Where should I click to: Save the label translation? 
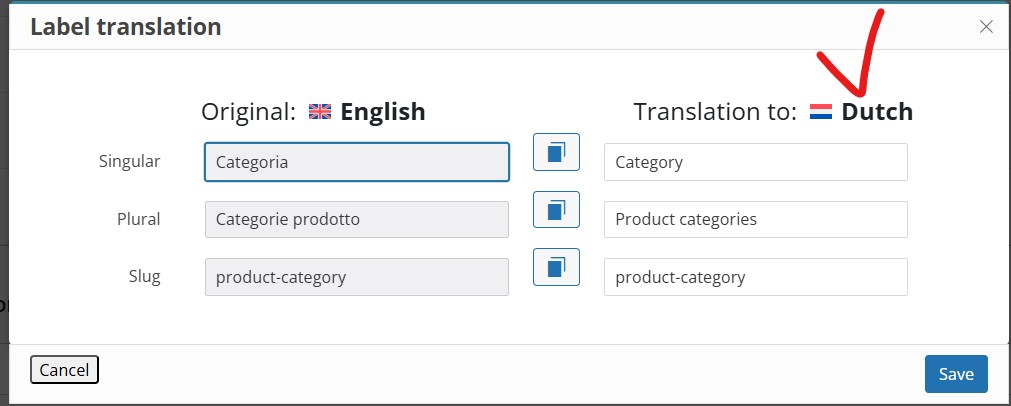[956, 374]
